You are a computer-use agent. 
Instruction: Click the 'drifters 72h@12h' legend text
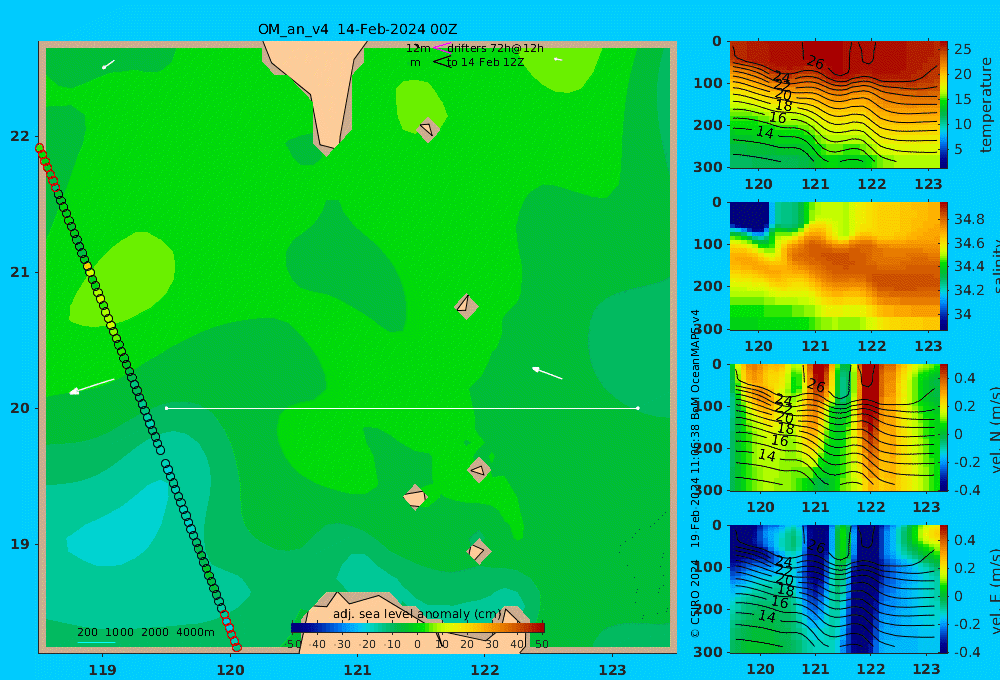click(496, 48)
